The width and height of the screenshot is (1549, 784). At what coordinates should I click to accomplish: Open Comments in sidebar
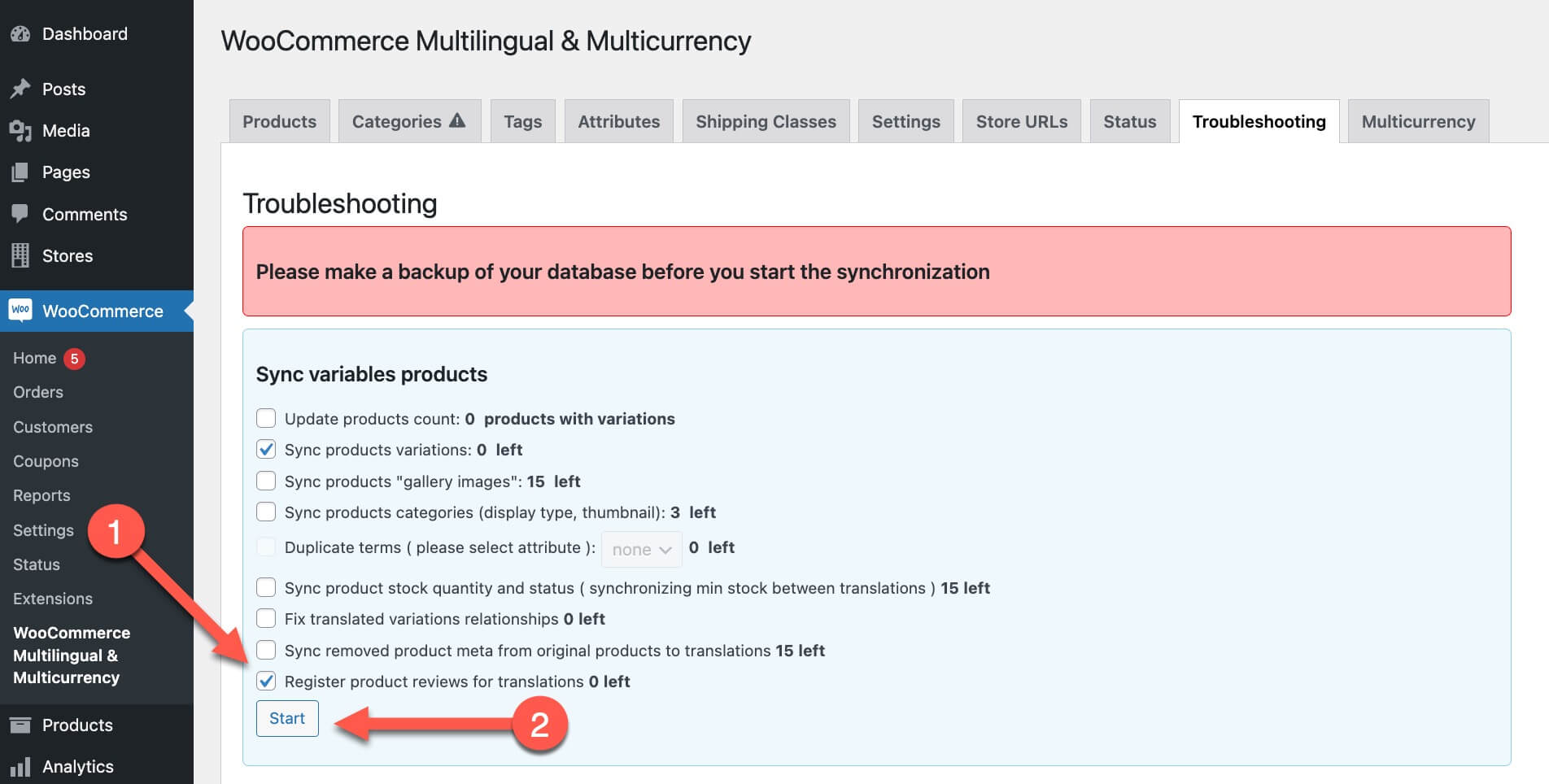click(97, 214)
